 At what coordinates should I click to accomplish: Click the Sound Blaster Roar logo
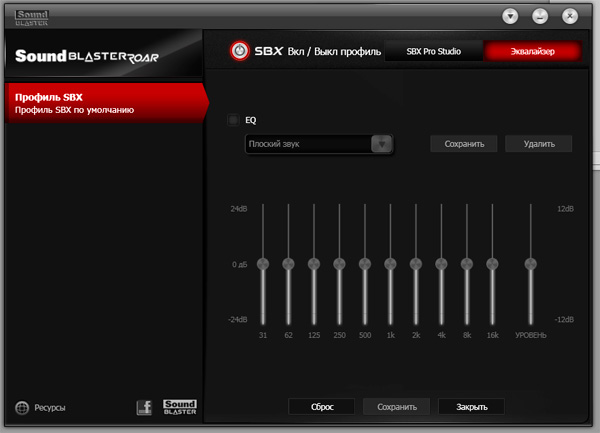(97, 57)
